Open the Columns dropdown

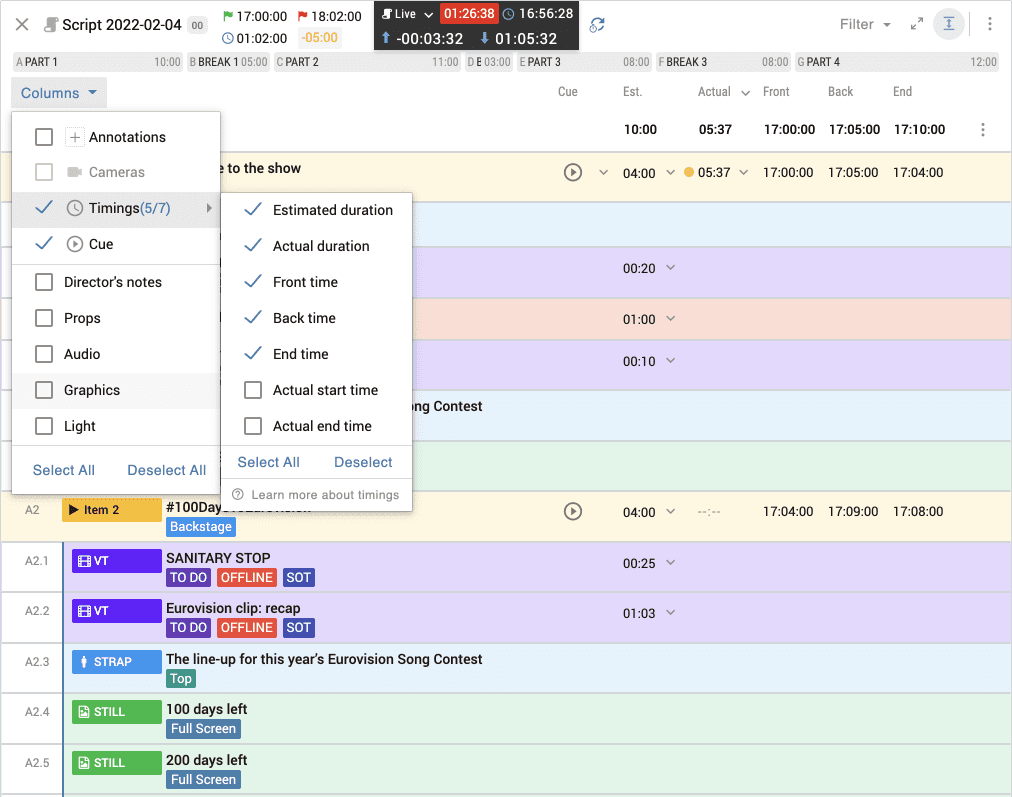tap(59, 93)
